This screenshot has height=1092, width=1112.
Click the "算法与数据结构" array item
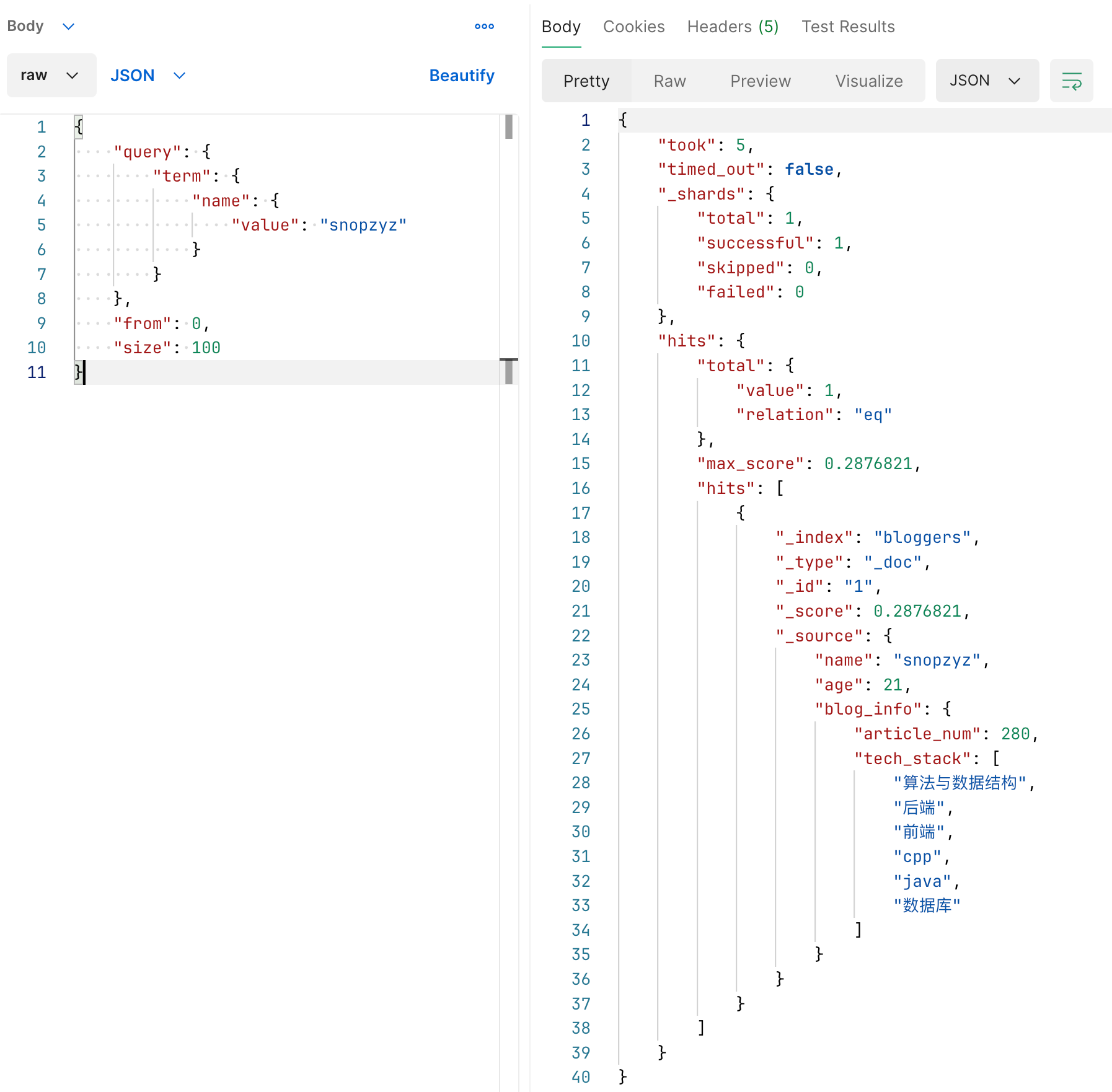coord(960,783)
